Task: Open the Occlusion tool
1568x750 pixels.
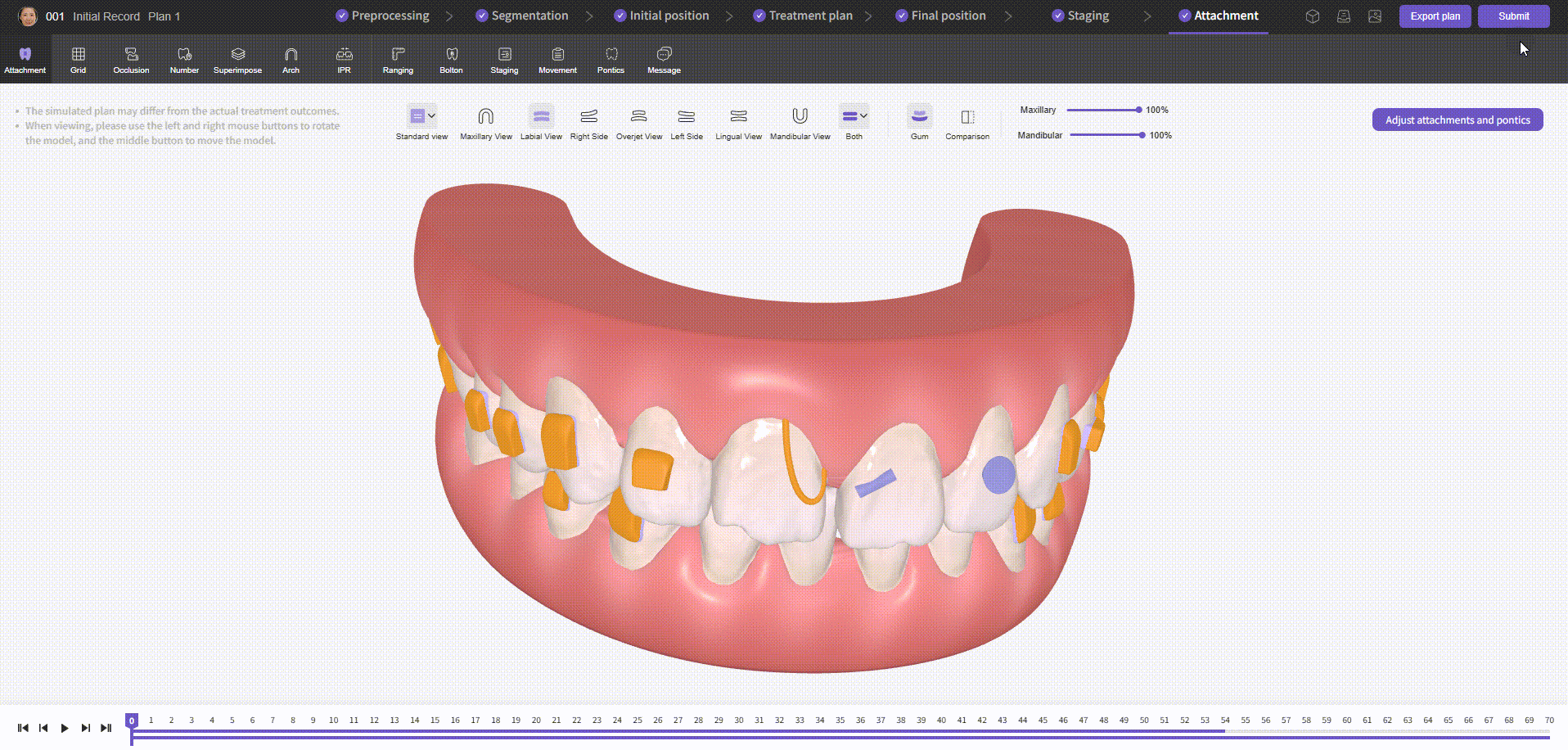Action: coord(131,60)
